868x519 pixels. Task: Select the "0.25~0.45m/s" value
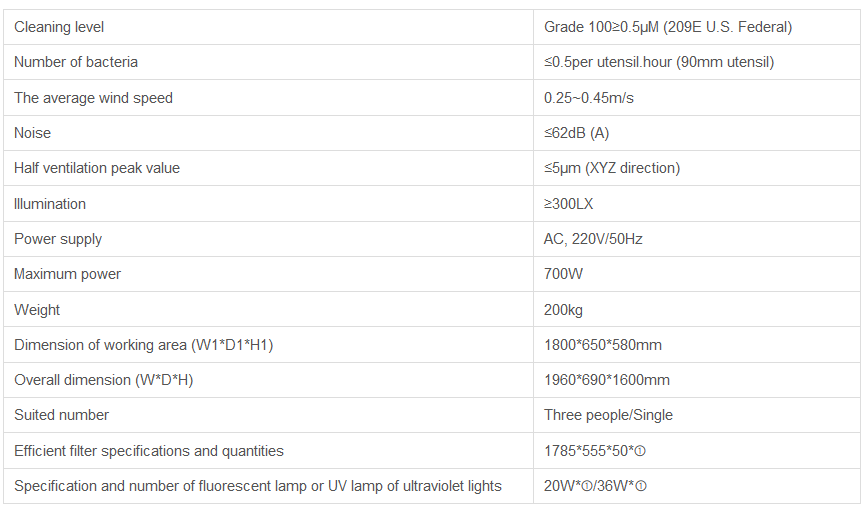pos(589,98)
